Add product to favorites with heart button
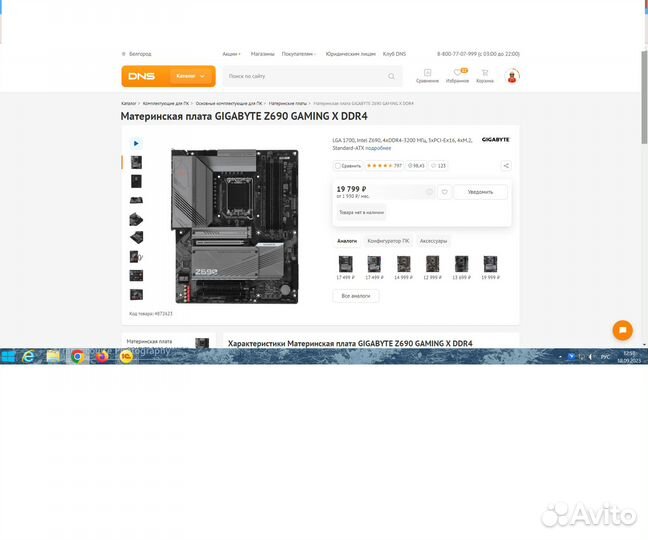Screen dimensions: 648x540 click(445, 192)
